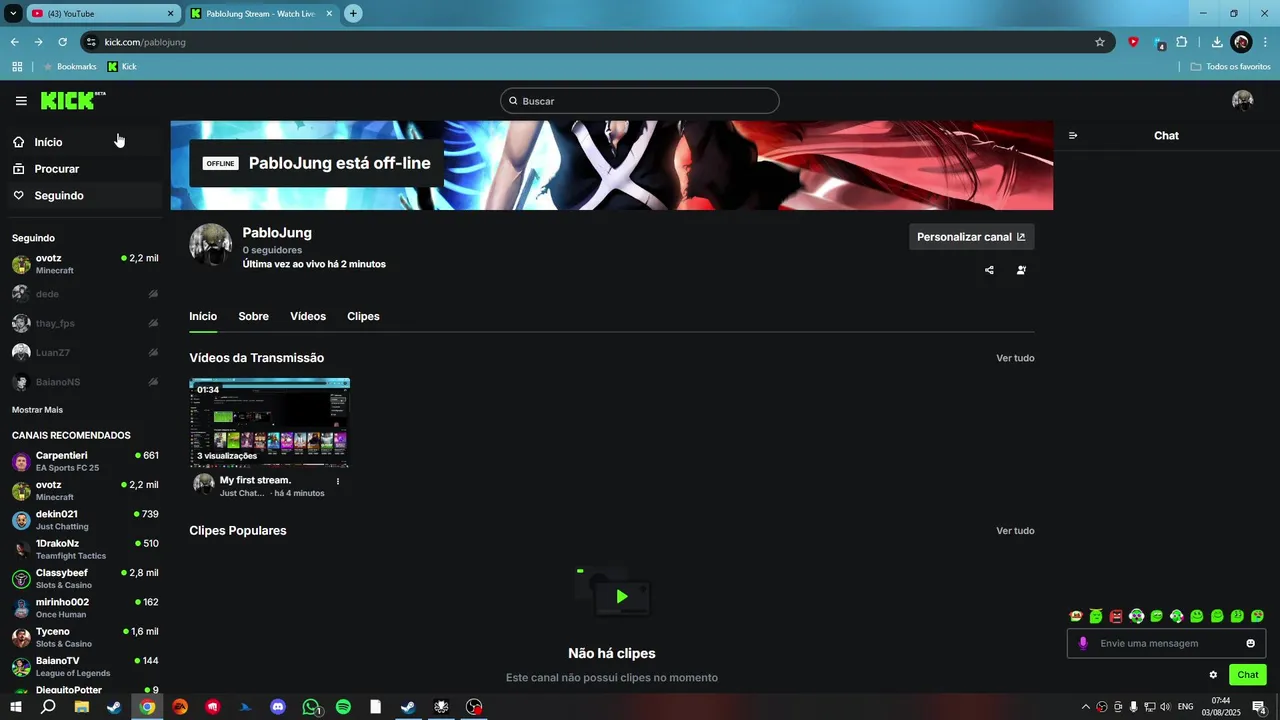Open the followed channel LuanZ7
Image resolution: width=1280 pixels, height=720 pixels.
point(86,353)
